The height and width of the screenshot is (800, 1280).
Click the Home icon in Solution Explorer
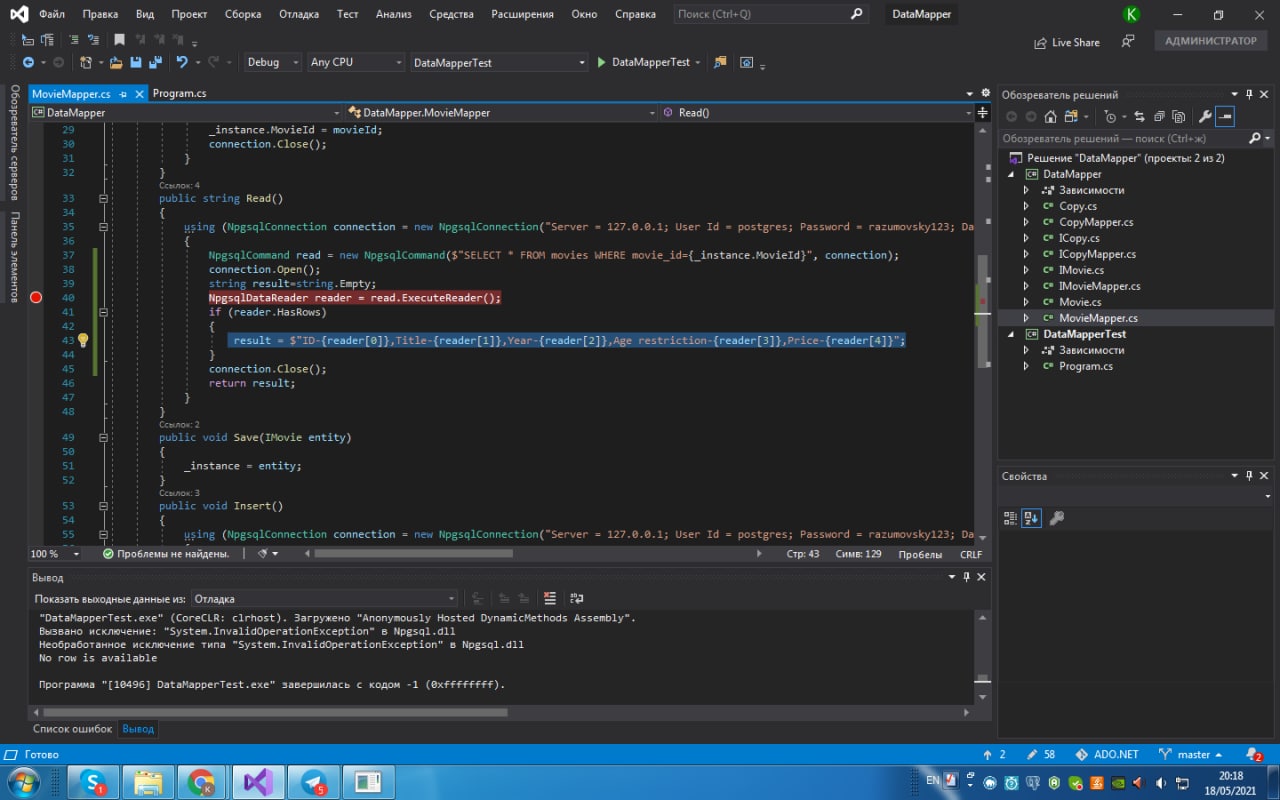(1050, 116)
